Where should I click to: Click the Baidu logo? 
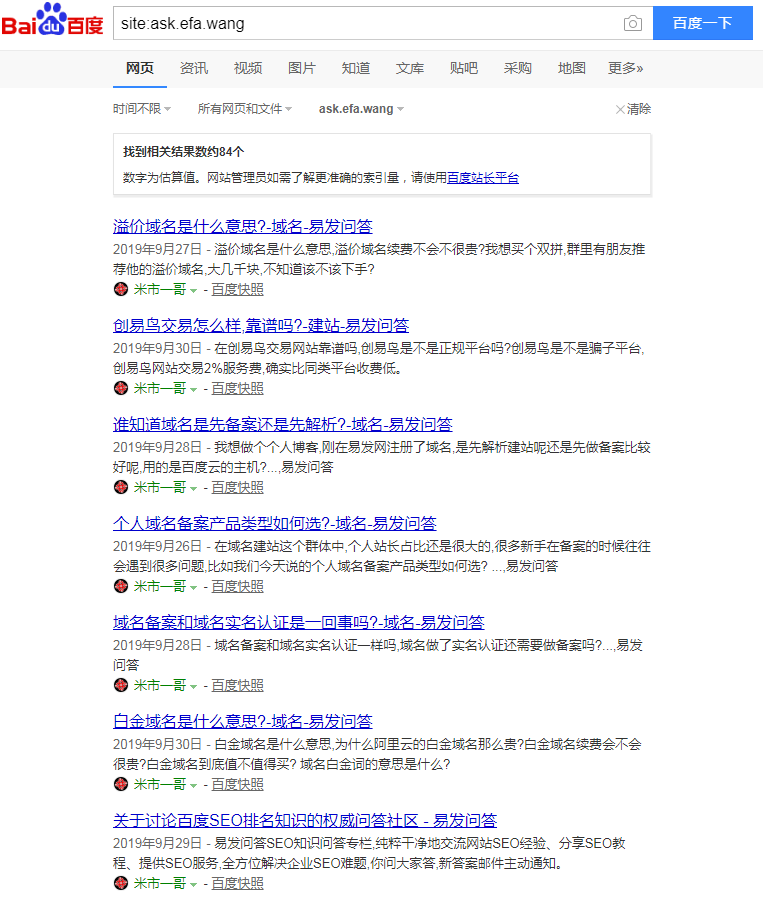[x=53, y=19]
